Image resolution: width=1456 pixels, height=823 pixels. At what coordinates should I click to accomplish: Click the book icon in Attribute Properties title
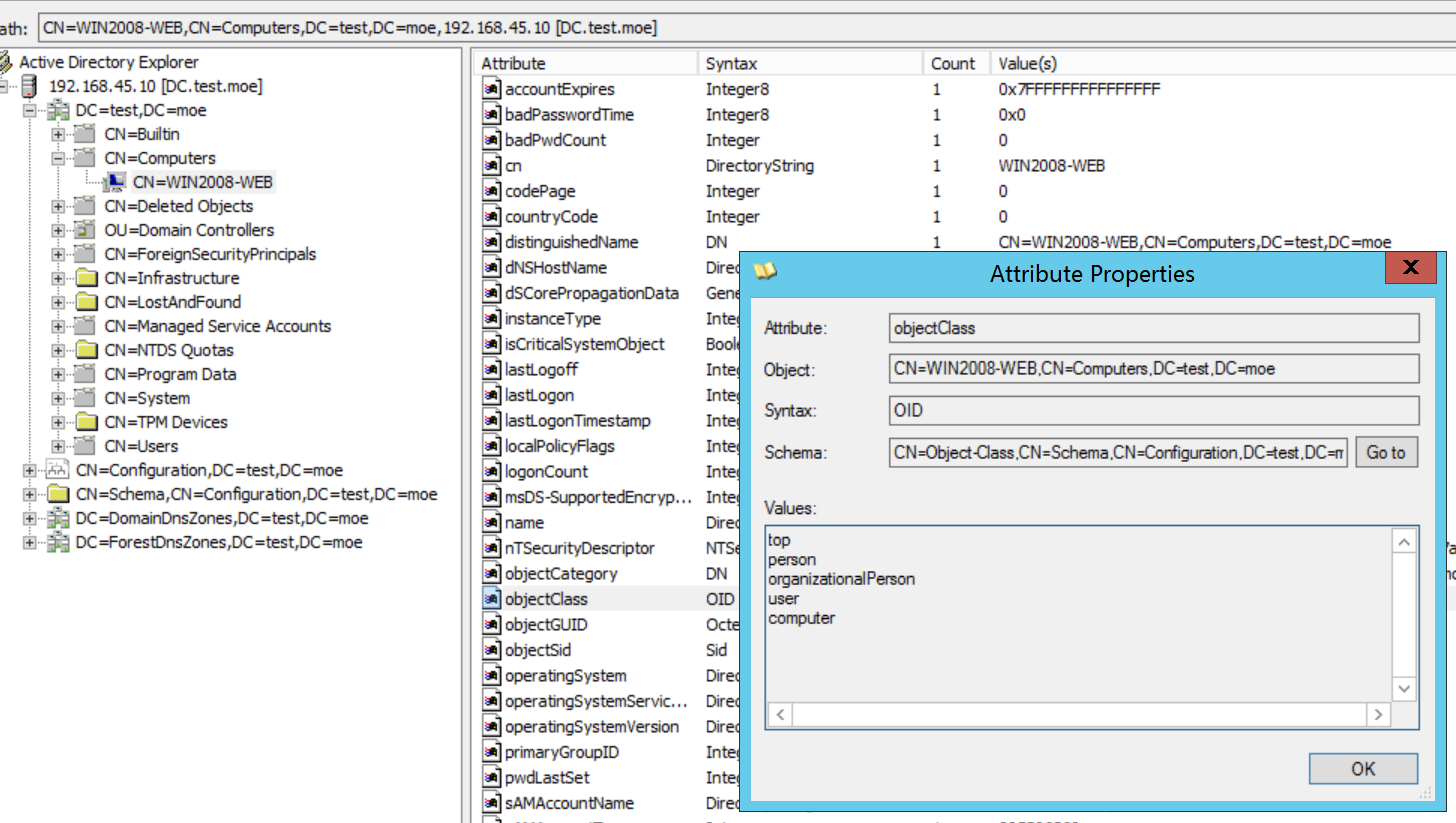[x=766, y=271]
